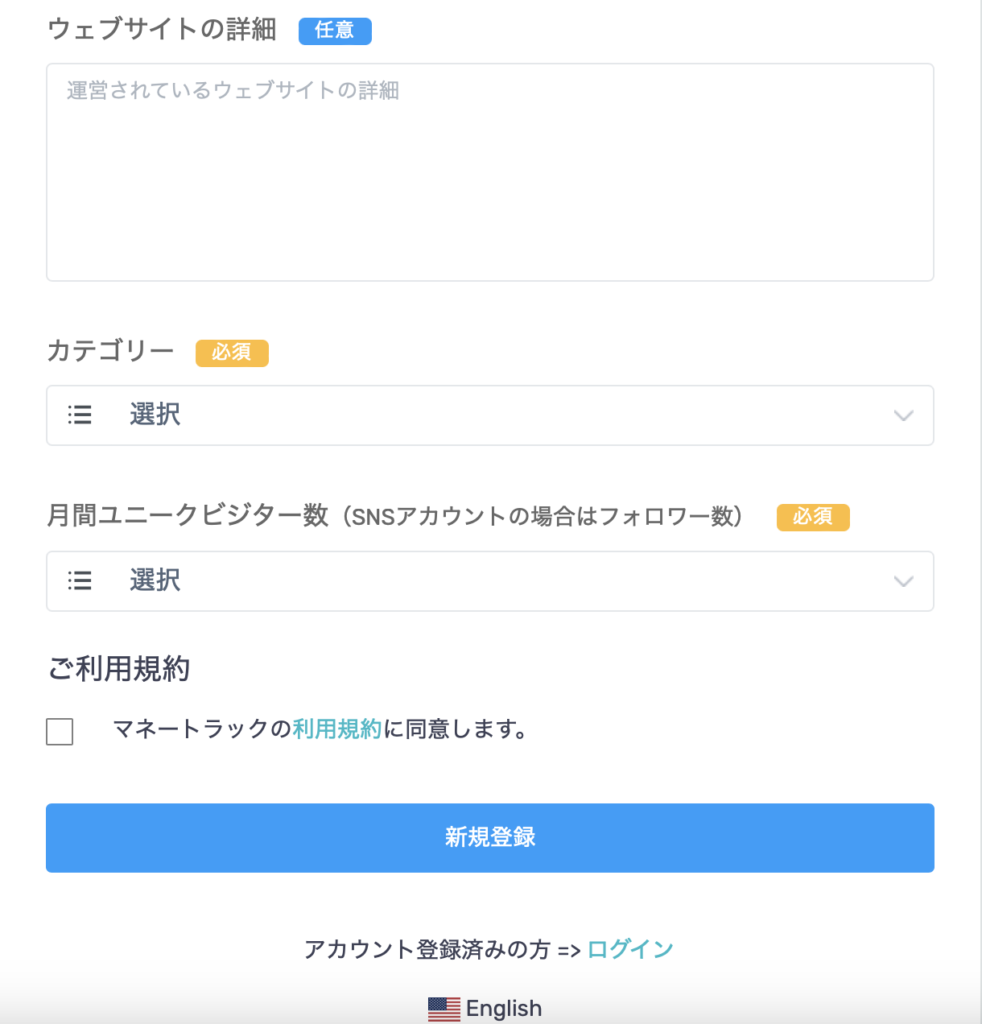Viewport: 982px width, 1024px height.
Task: Click the list icon in カテゴリー dropdown
Action: point(80,415)
